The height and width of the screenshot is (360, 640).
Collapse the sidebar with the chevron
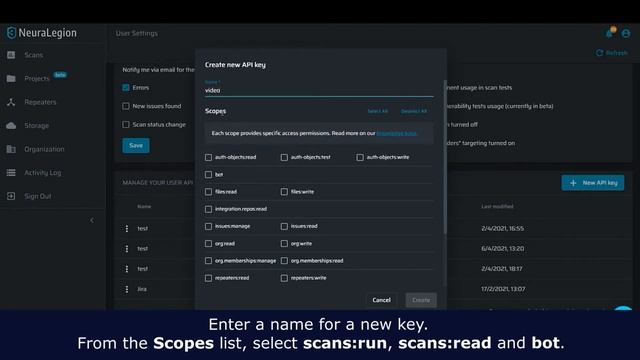(x=92, y=220)
